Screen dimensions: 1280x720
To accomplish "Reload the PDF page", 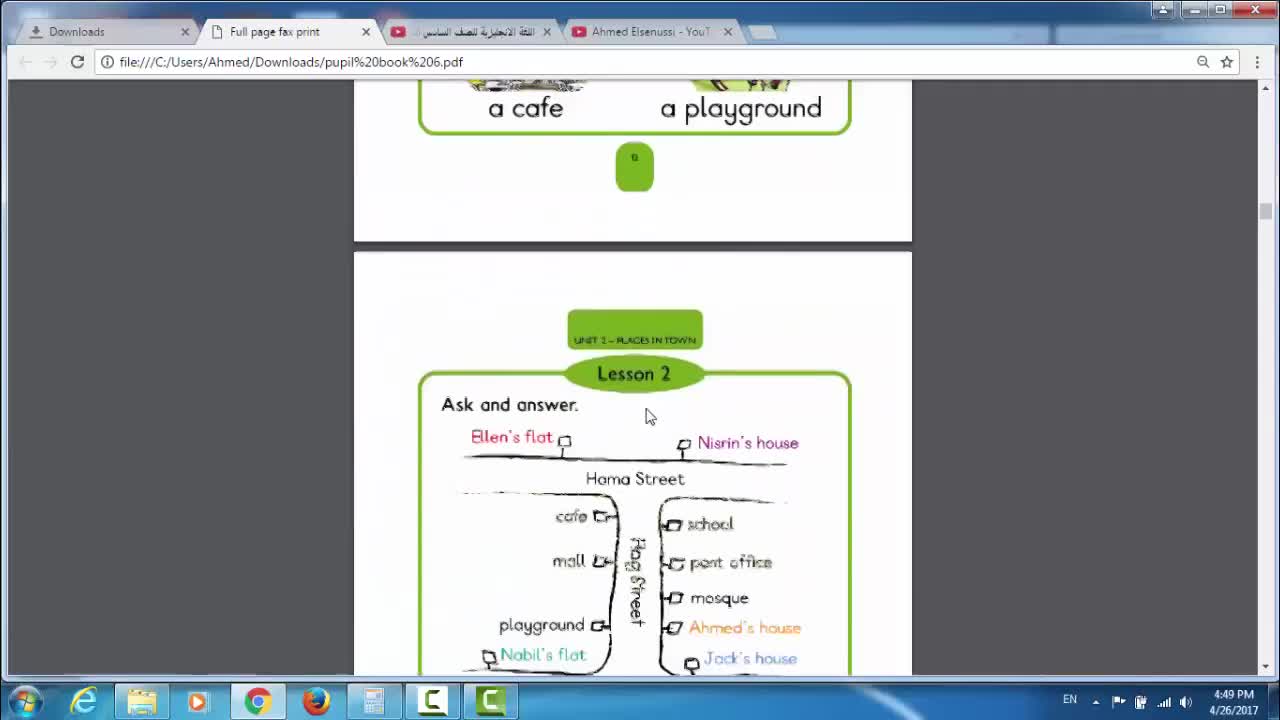I will pyautogui.click(x=77, y=62).
